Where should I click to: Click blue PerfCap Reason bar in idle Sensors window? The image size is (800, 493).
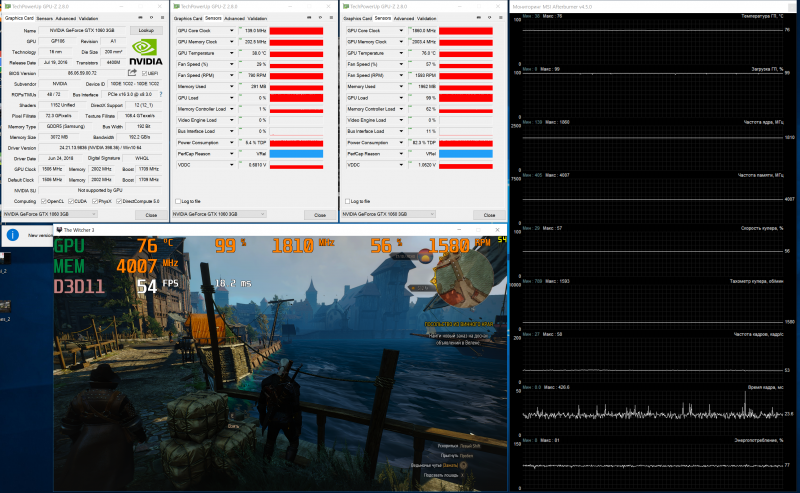tap(296, 154)
